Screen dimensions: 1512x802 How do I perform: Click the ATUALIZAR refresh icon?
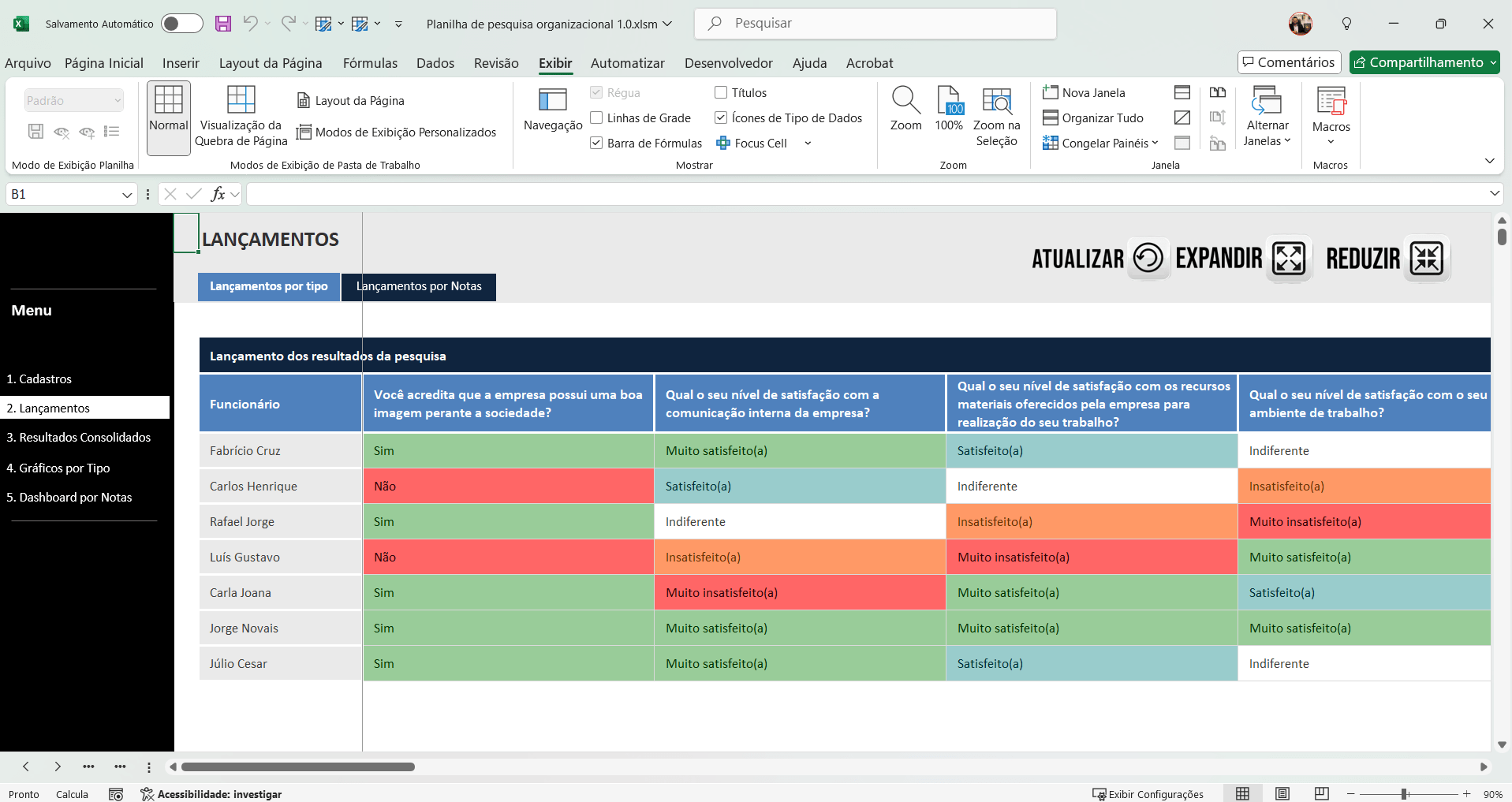[x=1148, y=258]
